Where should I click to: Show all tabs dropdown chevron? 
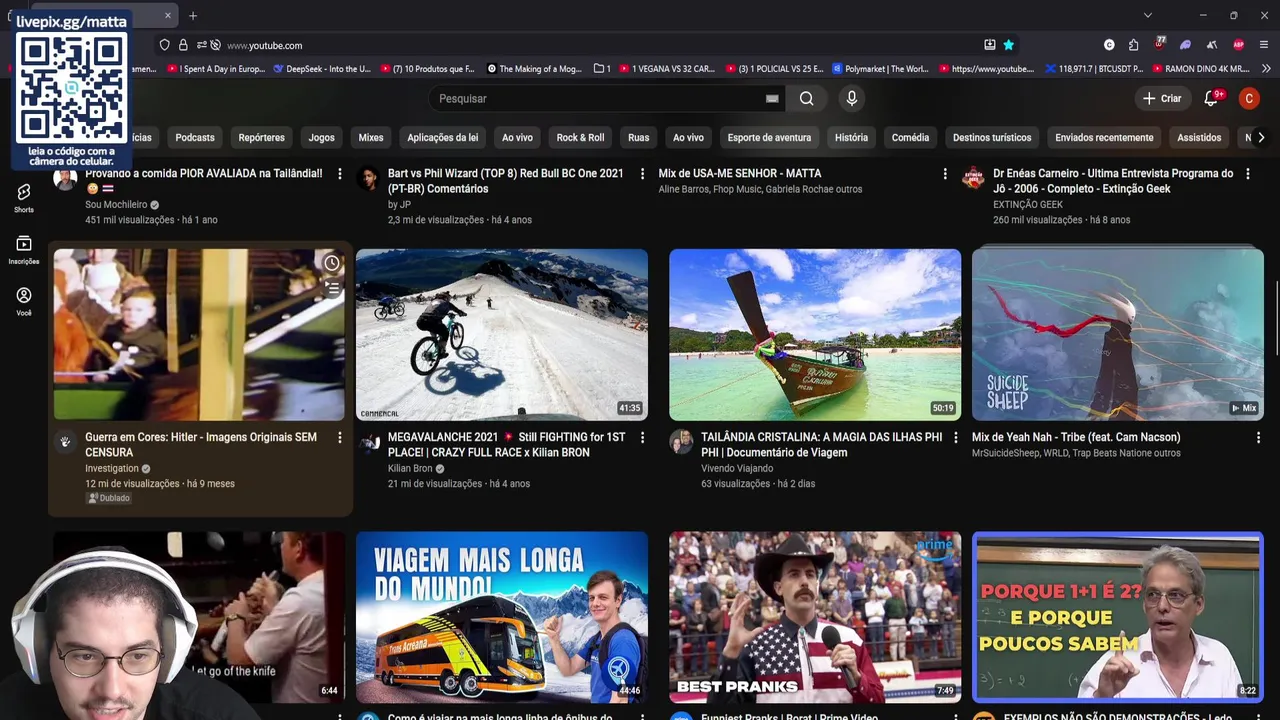click(x=1148, y=15)
